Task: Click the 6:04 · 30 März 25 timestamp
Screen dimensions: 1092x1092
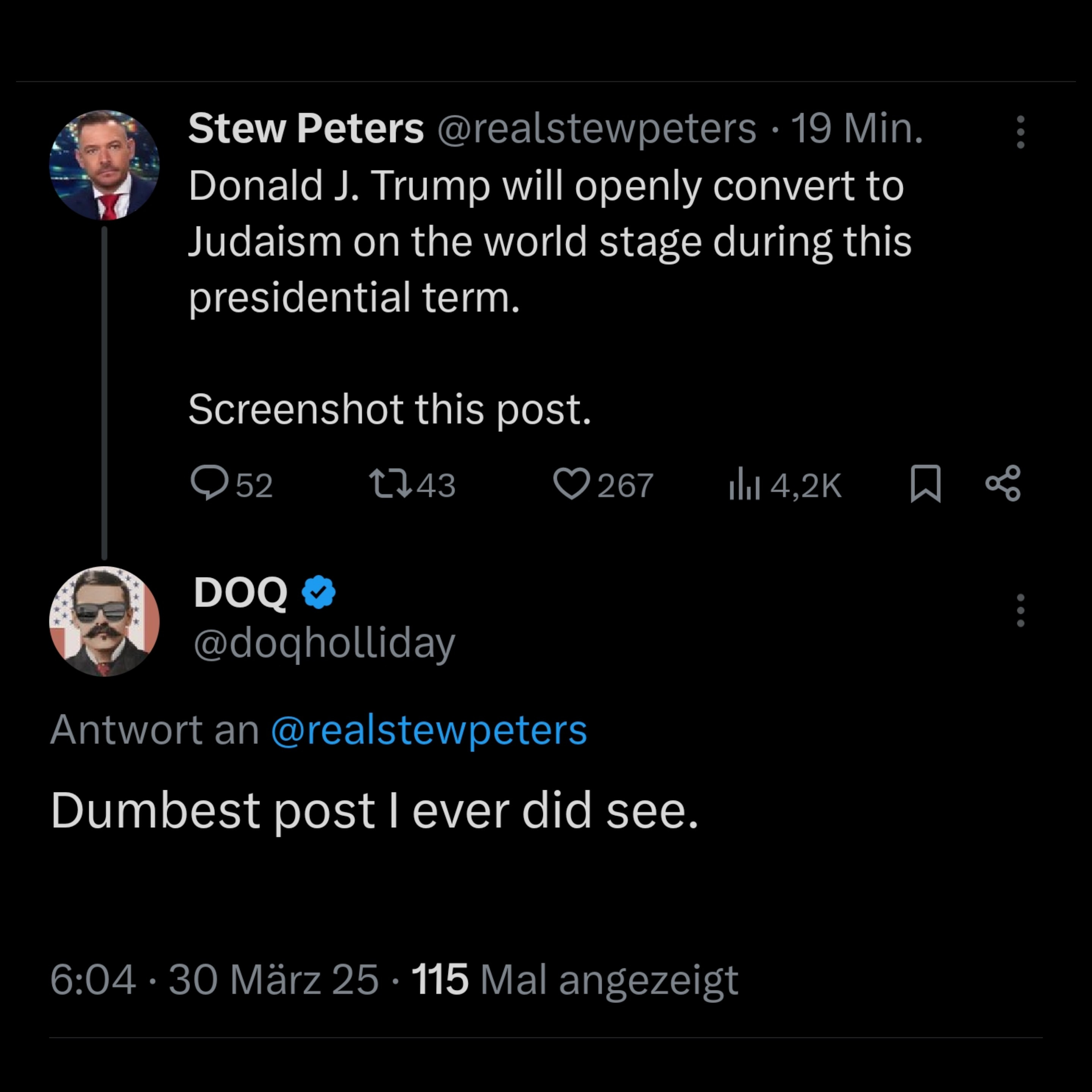Action: (214, 979)
